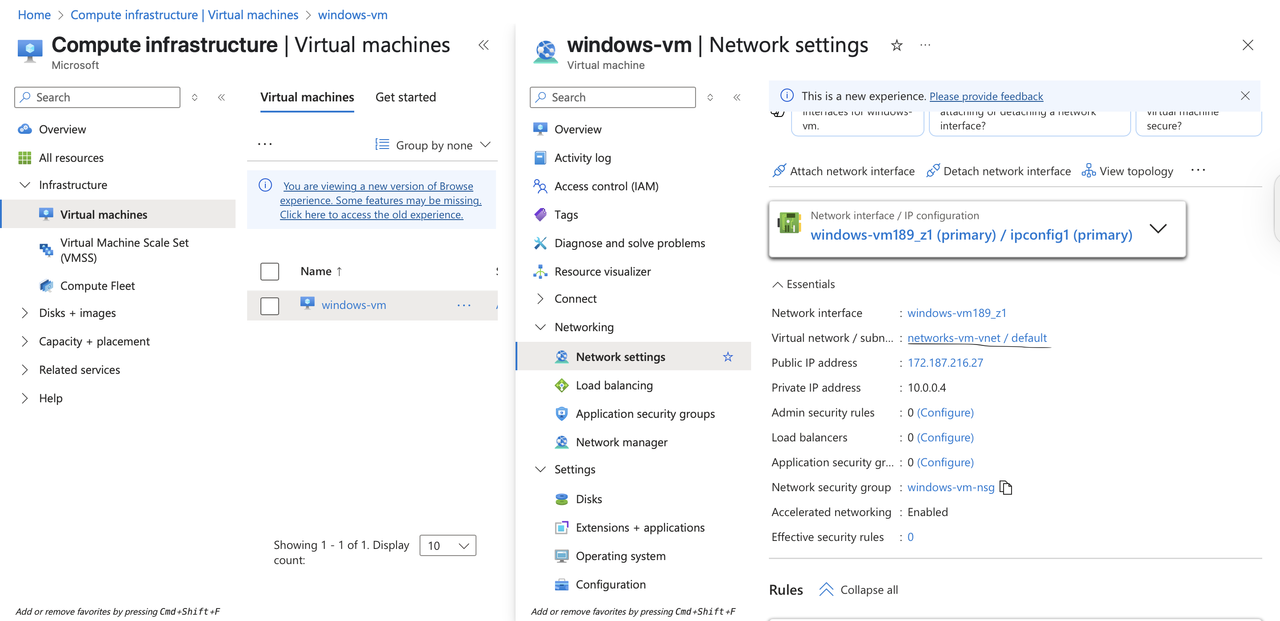
Task: Click the favorite star beside Network settings item
Action: [728, 357]
